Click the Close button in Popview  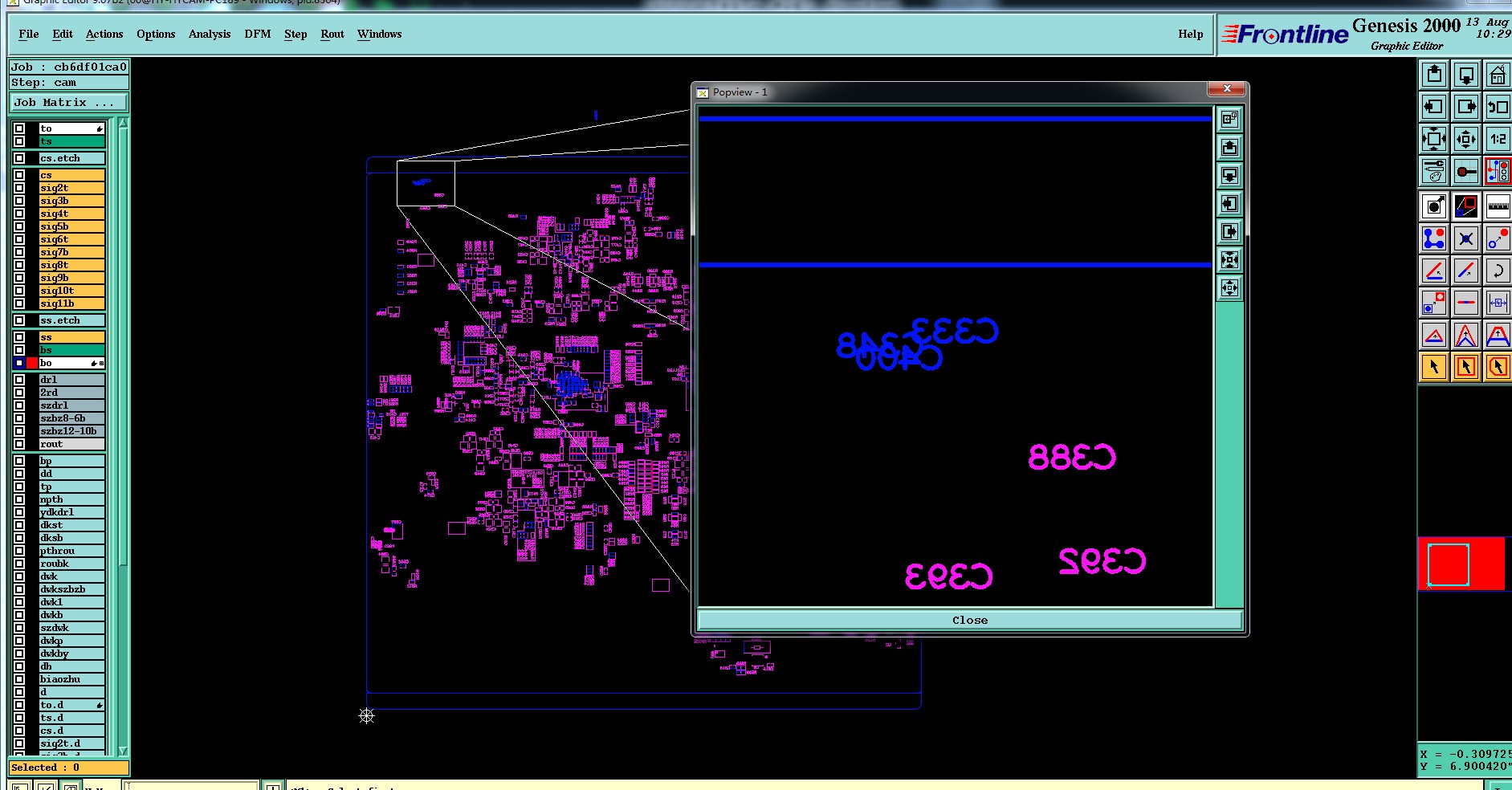pos(970,620)
